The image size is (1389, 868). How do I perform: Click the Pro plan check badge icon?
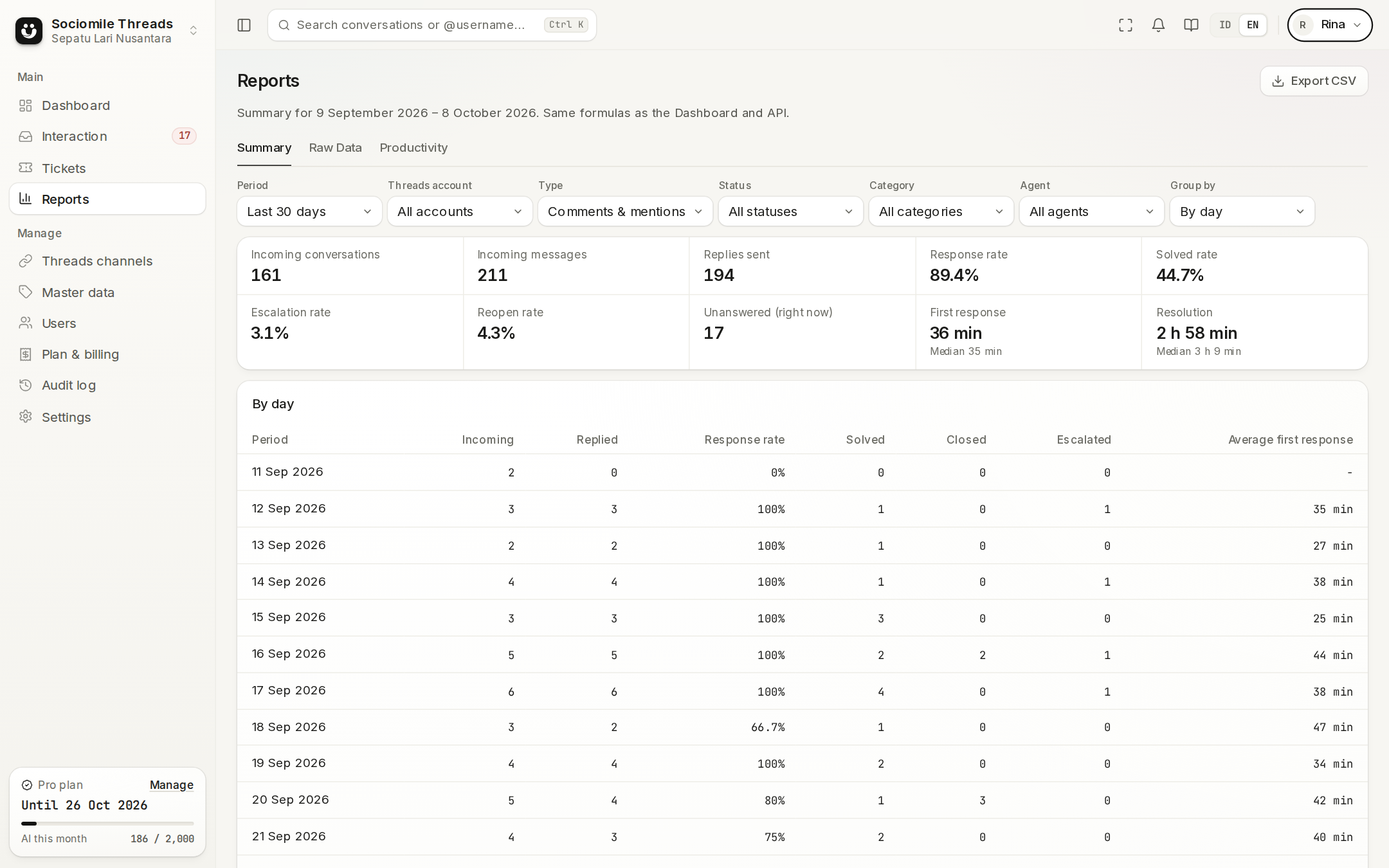point(27,785)
